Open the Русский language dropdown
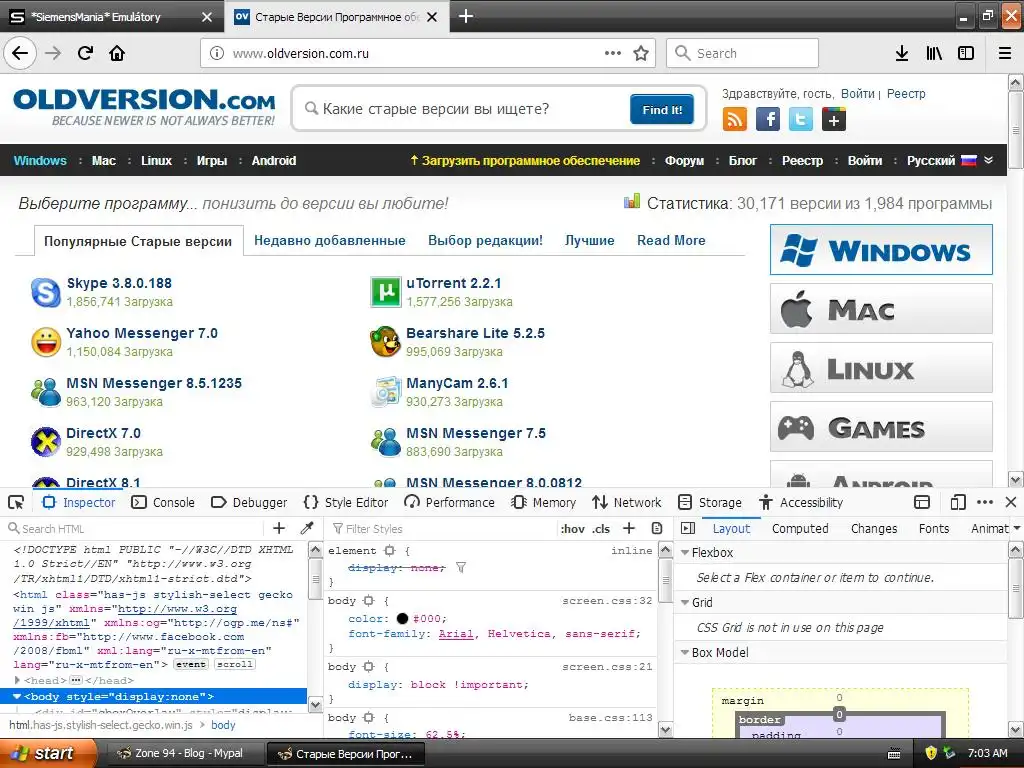The width and height of the screenshot is (1024, 768). pos(950,161)
